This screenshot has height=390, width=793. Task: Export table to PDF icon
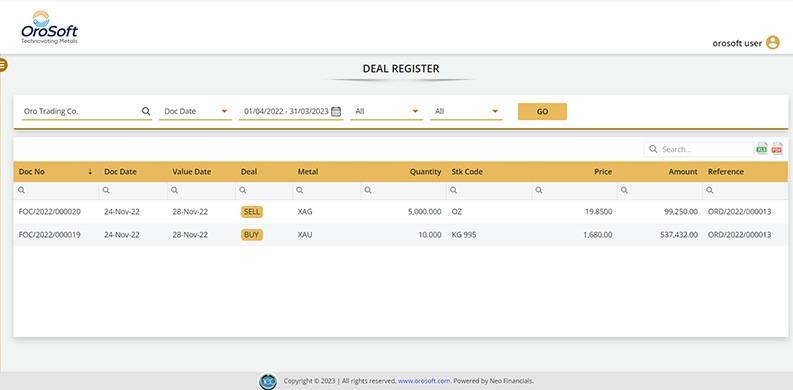point(777,148)
